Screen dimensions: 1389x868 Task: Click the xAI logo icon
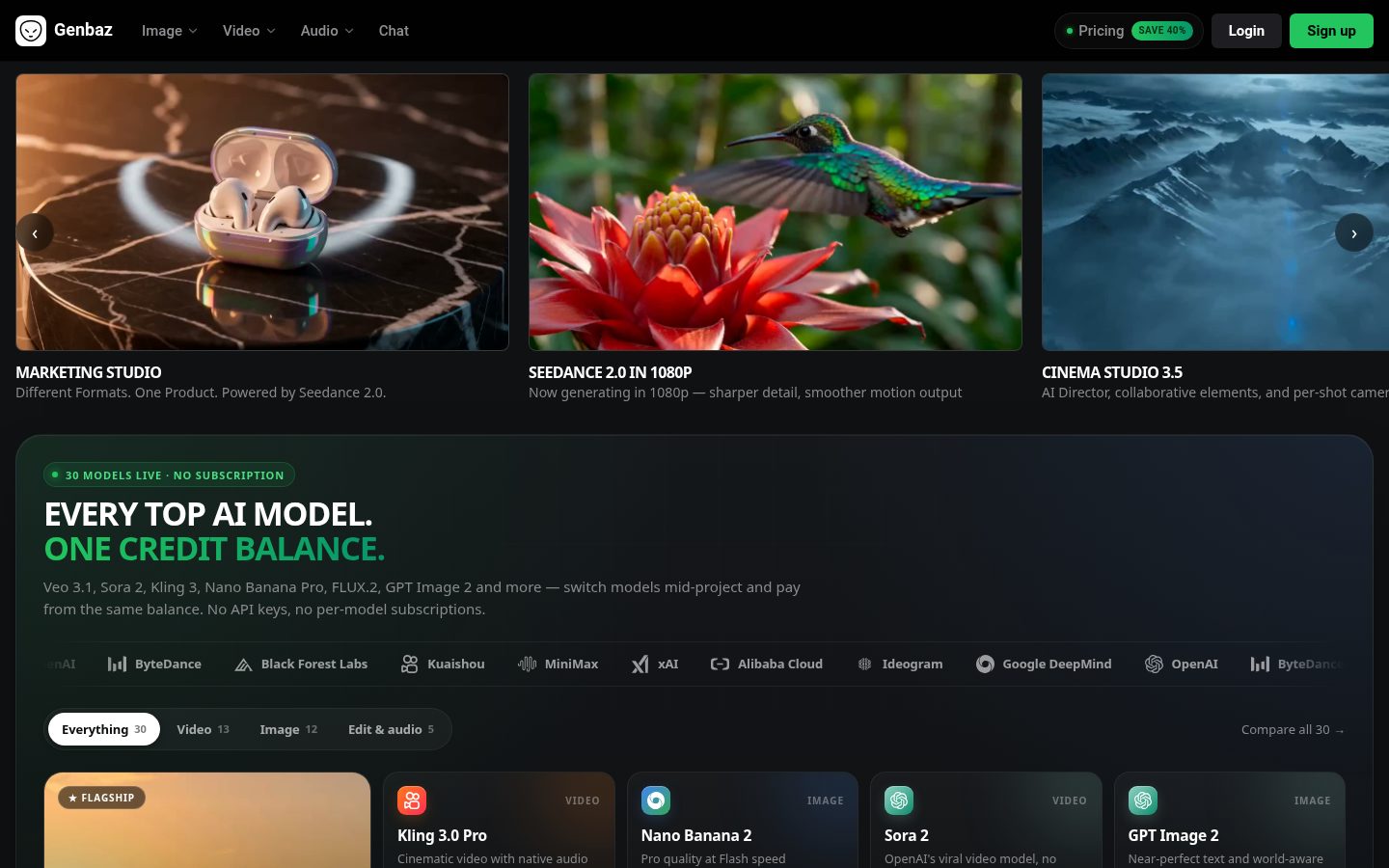tap(640, 664)
